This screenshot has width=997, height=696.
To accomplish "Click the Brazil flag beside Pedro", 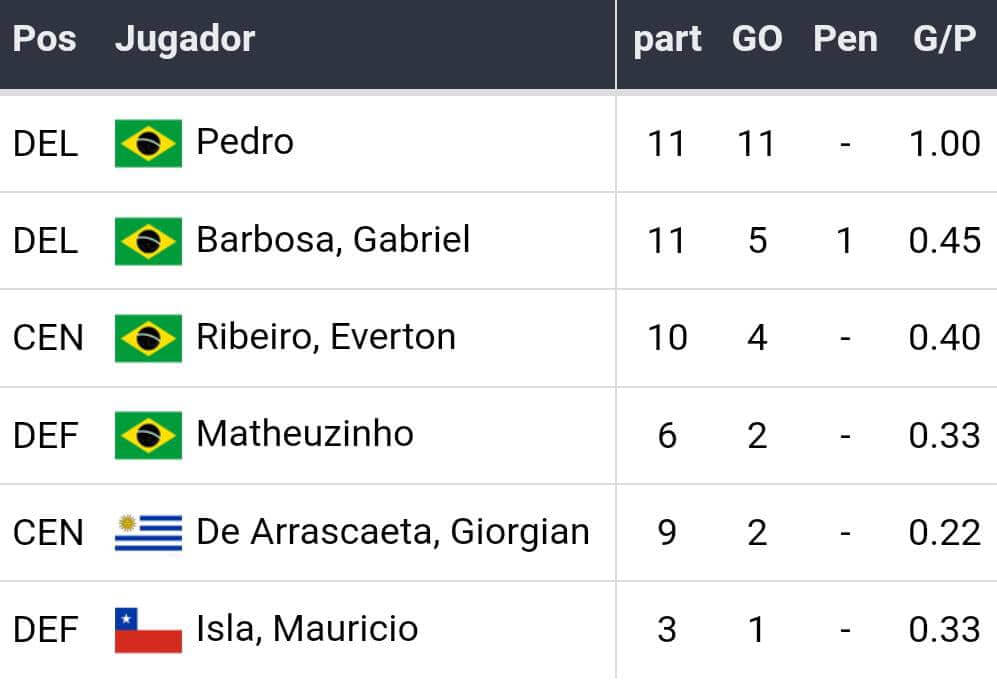I will click(148, 143).
